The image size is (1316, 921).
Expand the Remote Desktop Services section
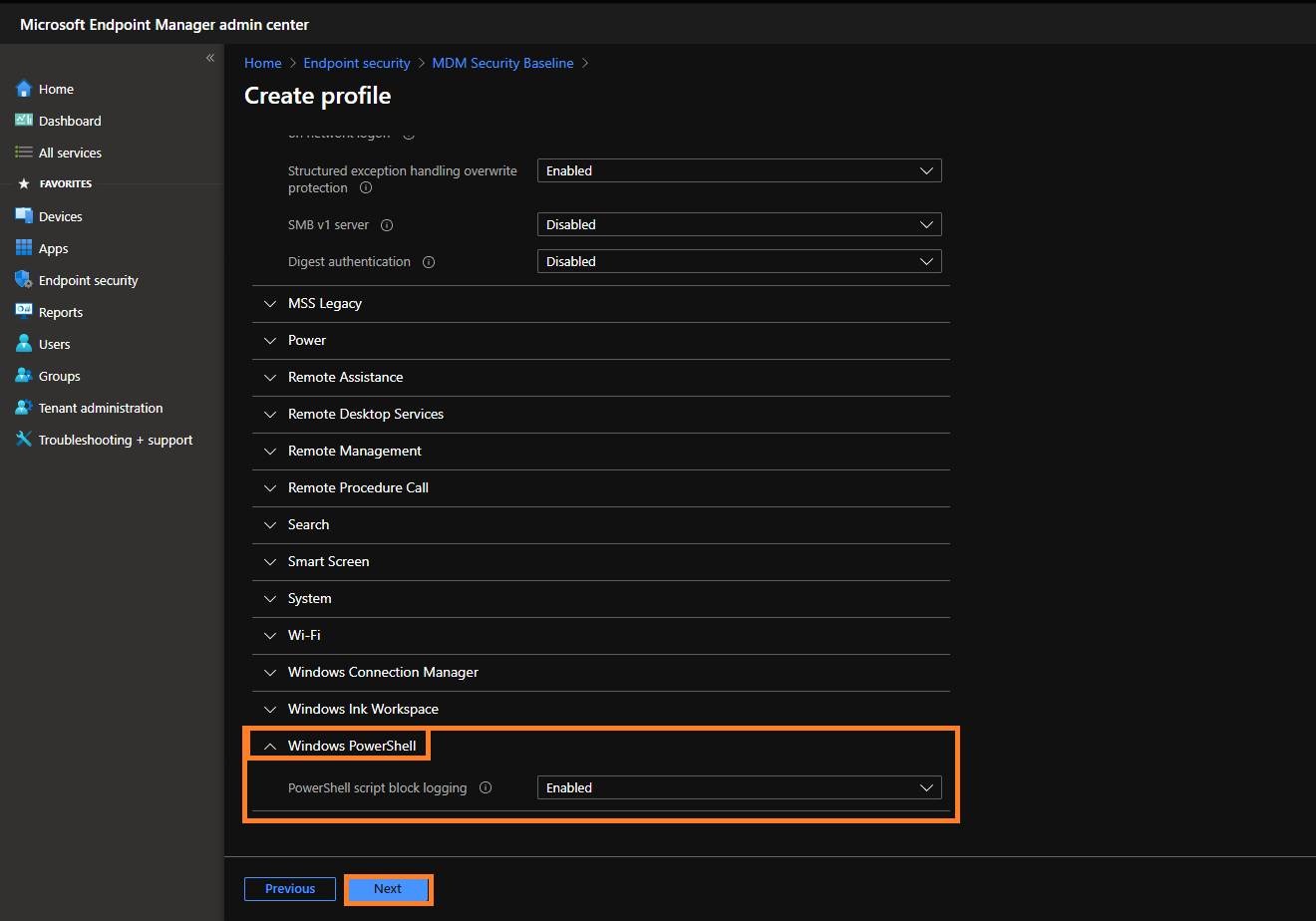coord(601,415)
